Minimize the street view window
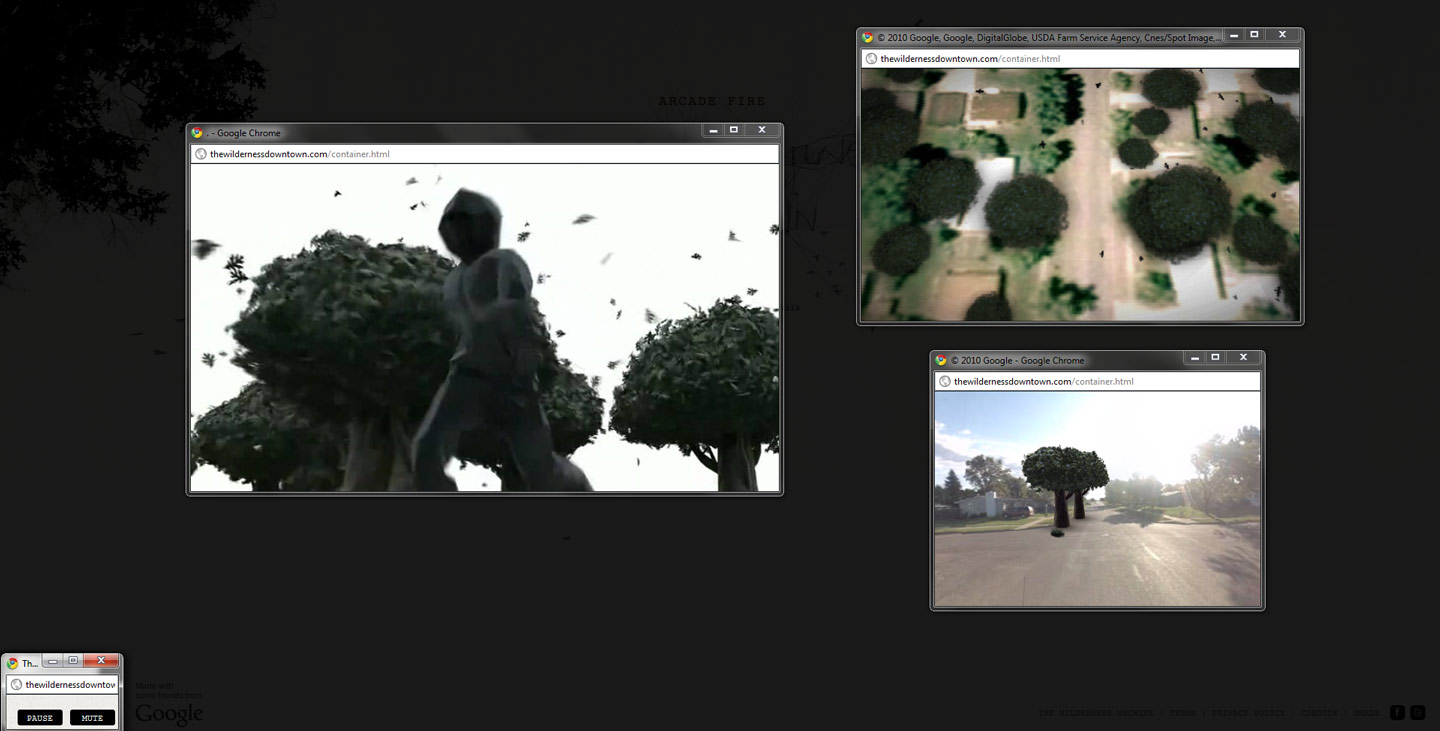Viewport: 1440px width, 731px height. click(x=1195, y=357)
